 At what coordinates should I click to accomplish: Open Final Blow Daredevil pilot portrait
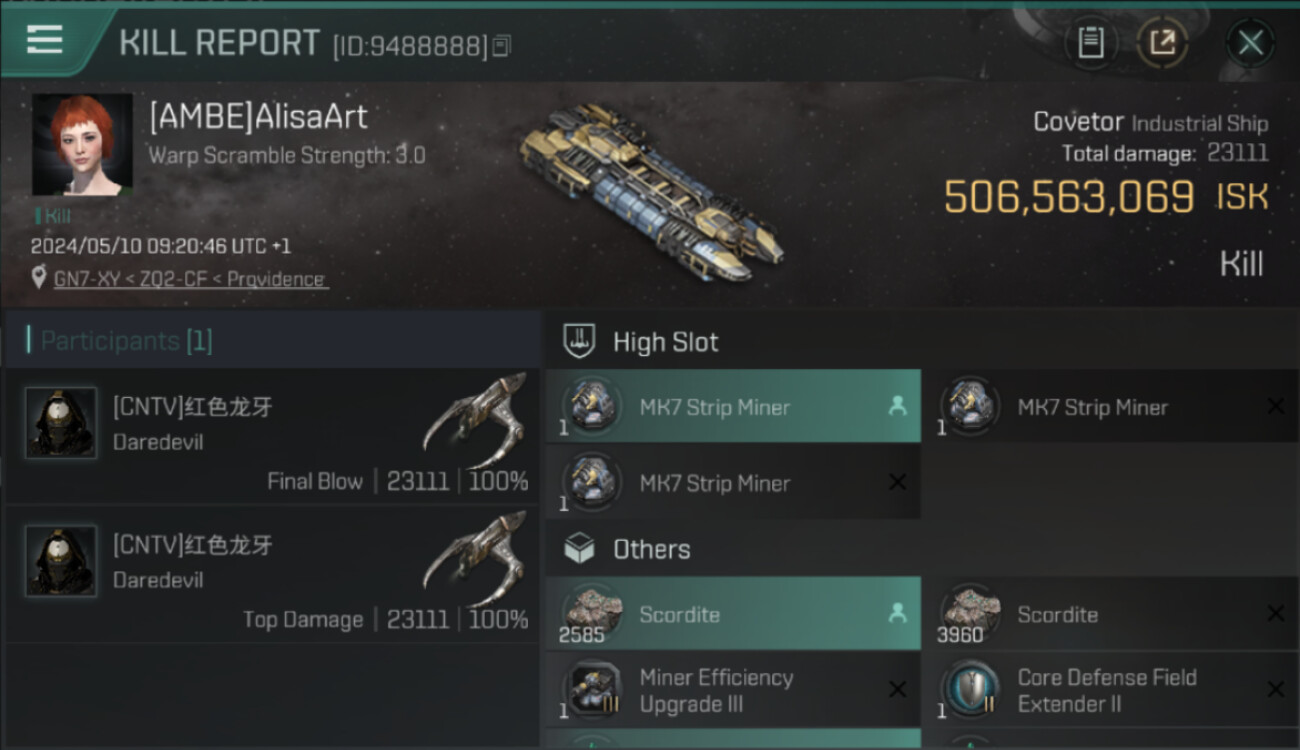point(61,423)
